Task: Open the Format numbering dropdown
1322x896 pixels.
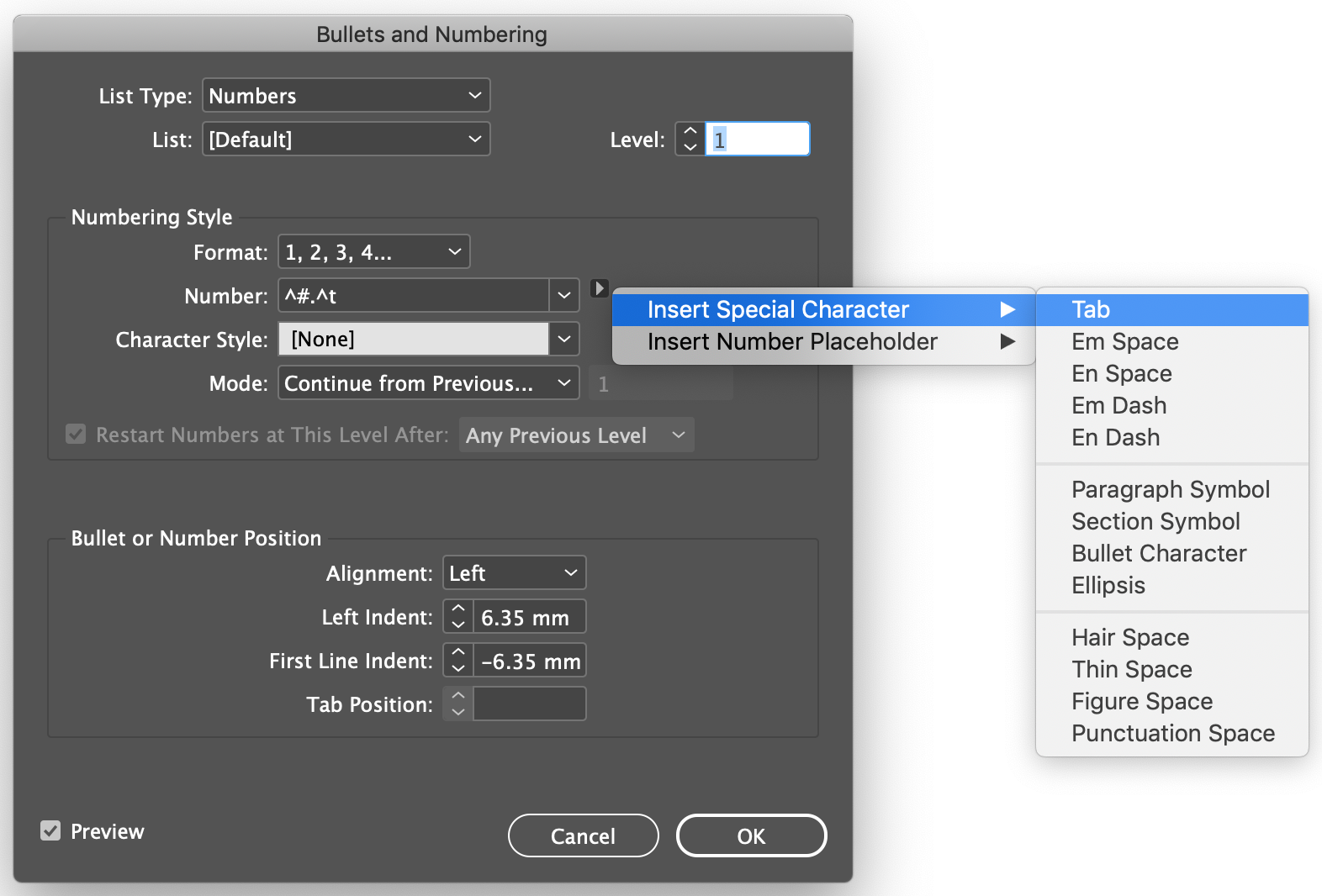Action: click(x=373, y=252)
